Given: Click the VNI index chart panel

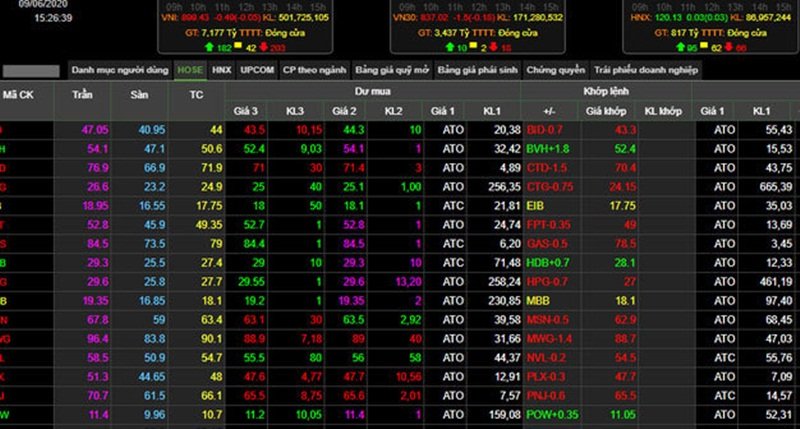Looking at the screenshot, I should (245, 27).
